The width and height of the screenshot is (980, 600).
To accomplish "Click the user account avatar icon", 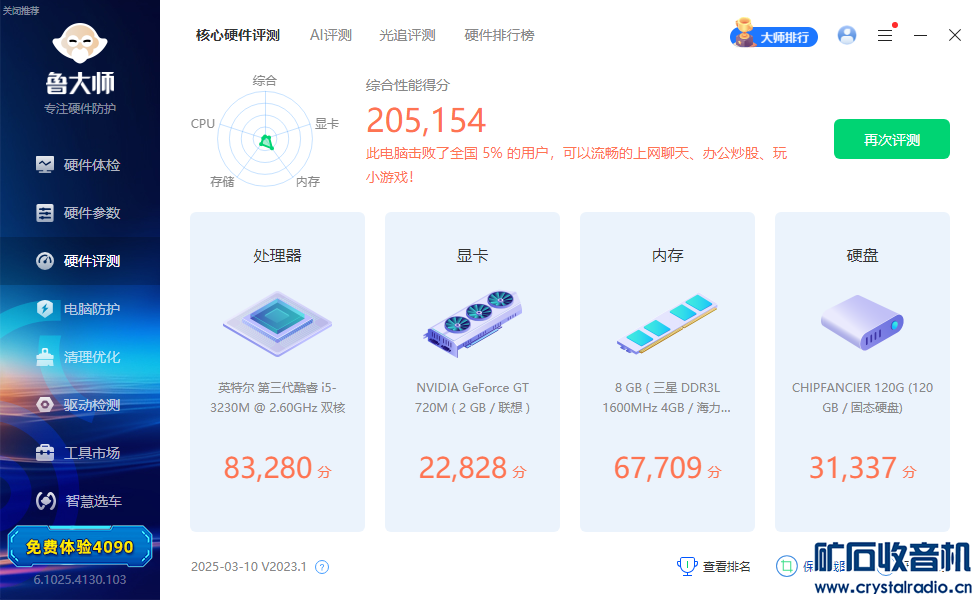I will pyautogui.click(x=847, y=35).
